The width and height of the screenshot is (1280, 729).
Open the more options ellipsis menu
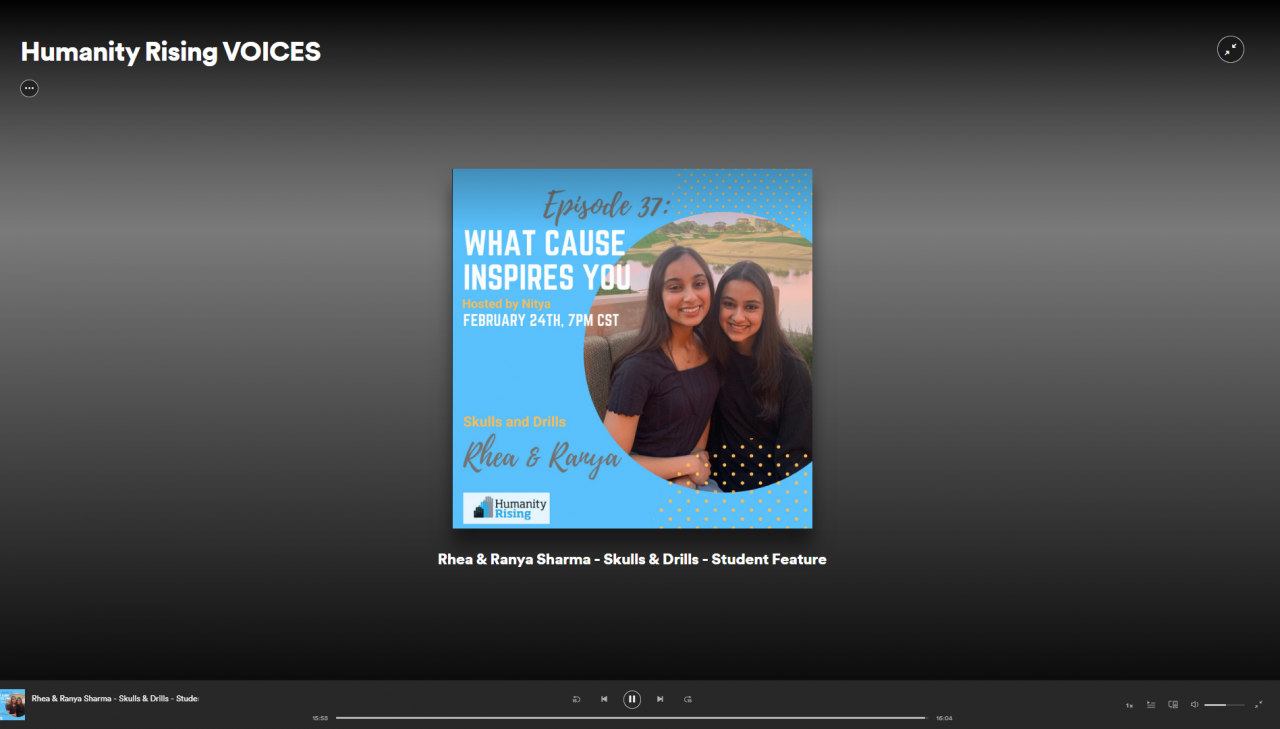click(x=29, y=88)
